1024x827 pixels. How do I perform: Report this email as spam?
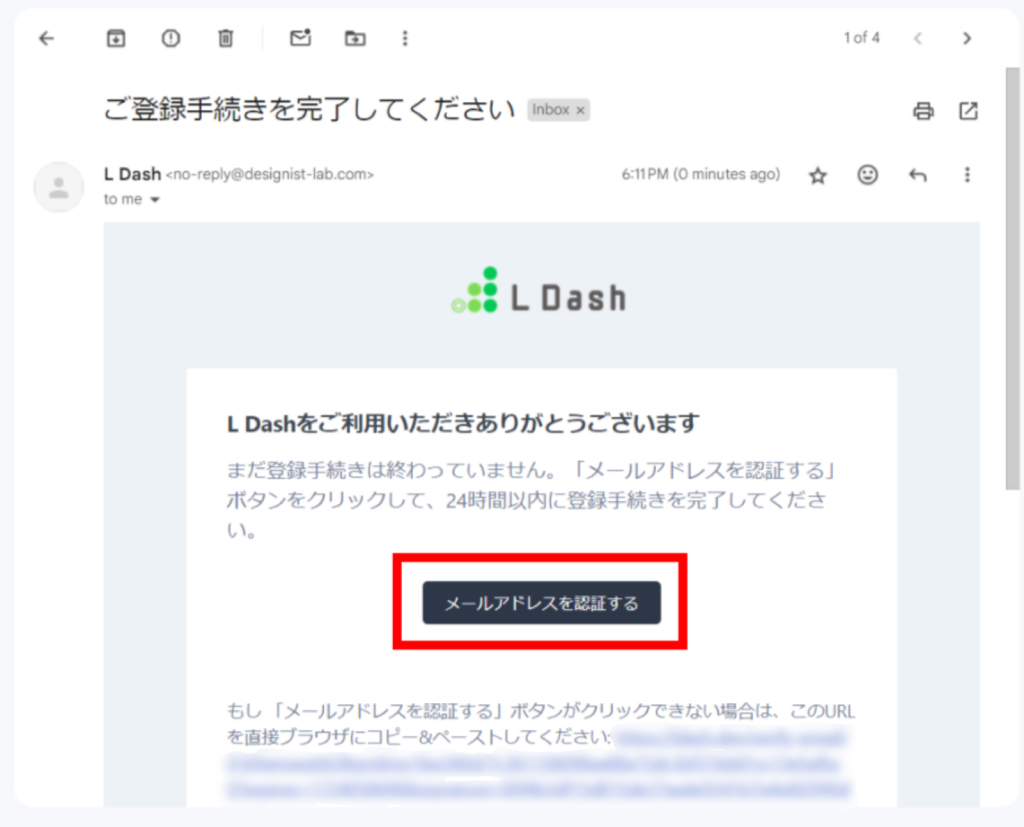171,39
